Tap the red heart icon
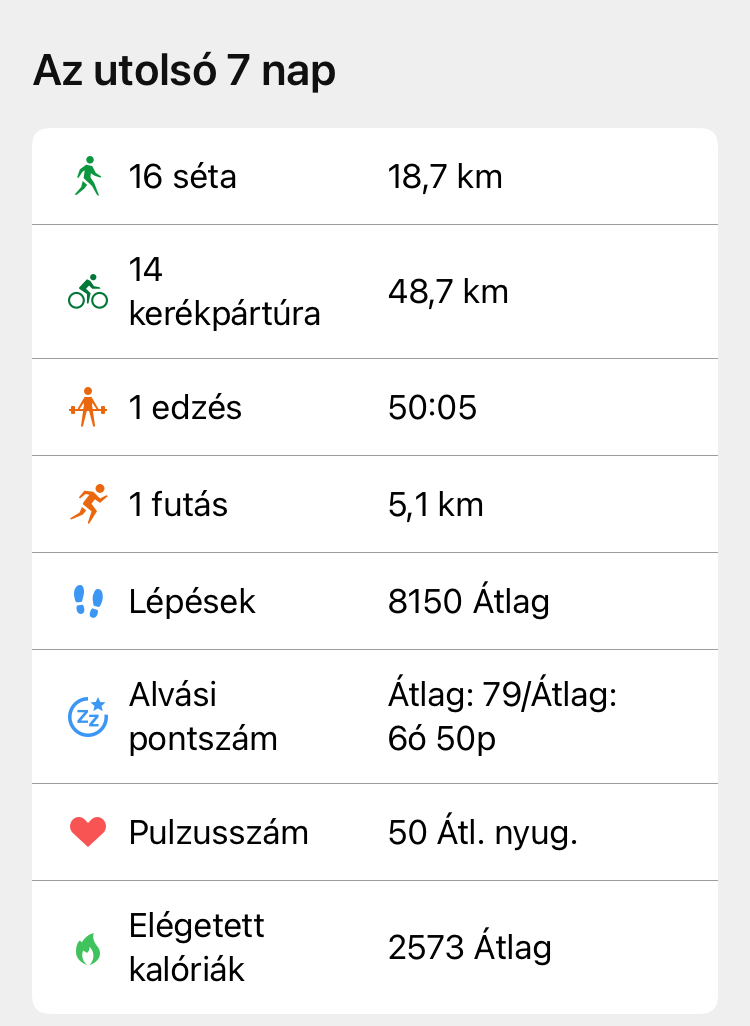Viewport: 750px width, 1026px height. (88, 832)
